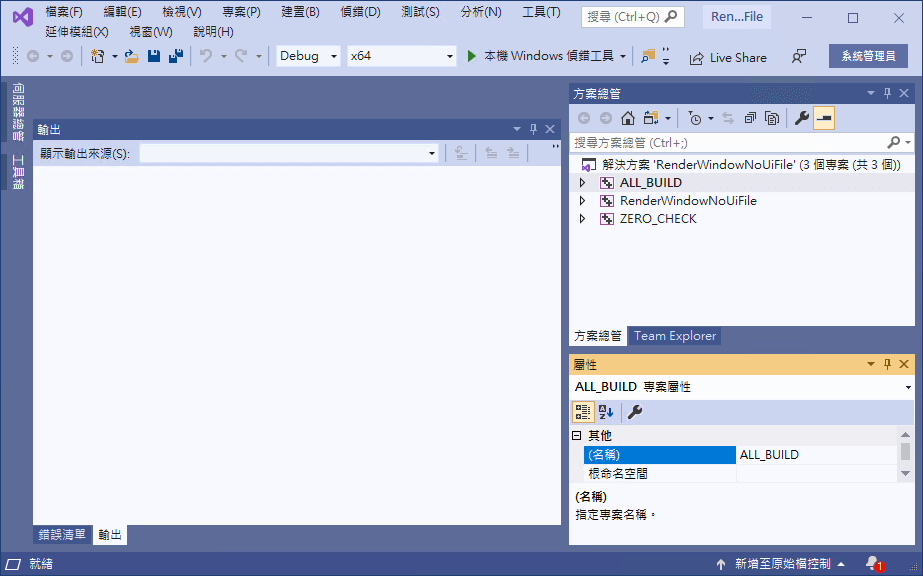This screenshot has height=576, width=923.
Task: Toggle the Preview Selected Items button
Action: [x=824, y=118]
